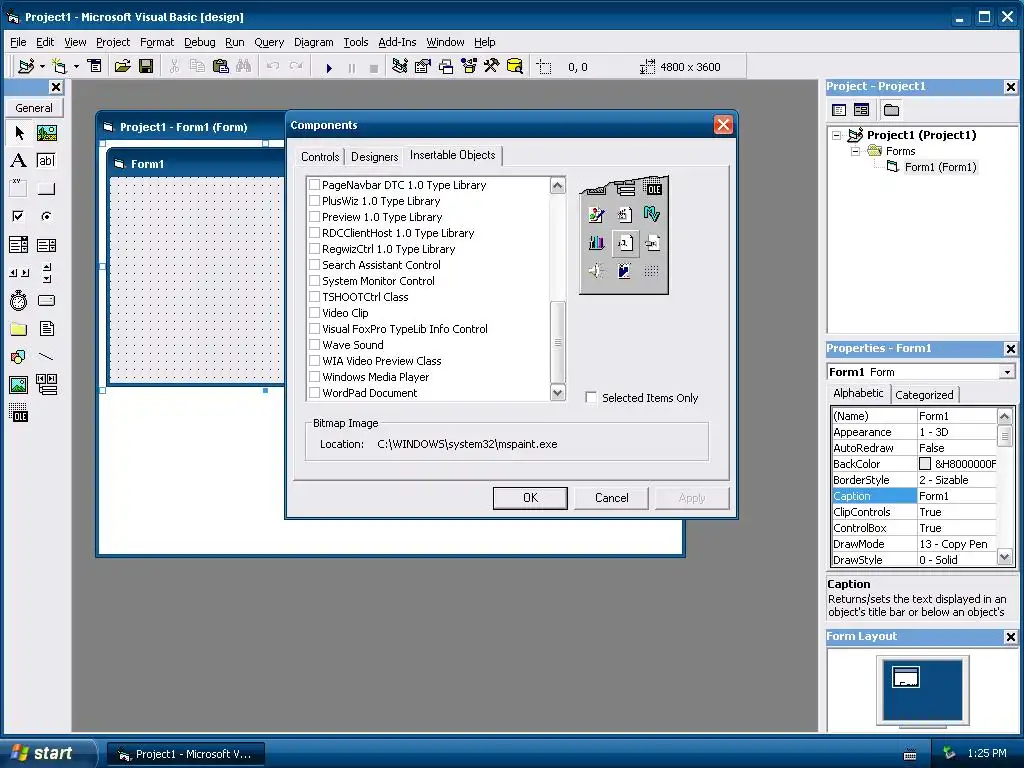Select the CommandButton control in the toolbox
This screenshot has height=768, width=1024.
click(x=46, y=189)
